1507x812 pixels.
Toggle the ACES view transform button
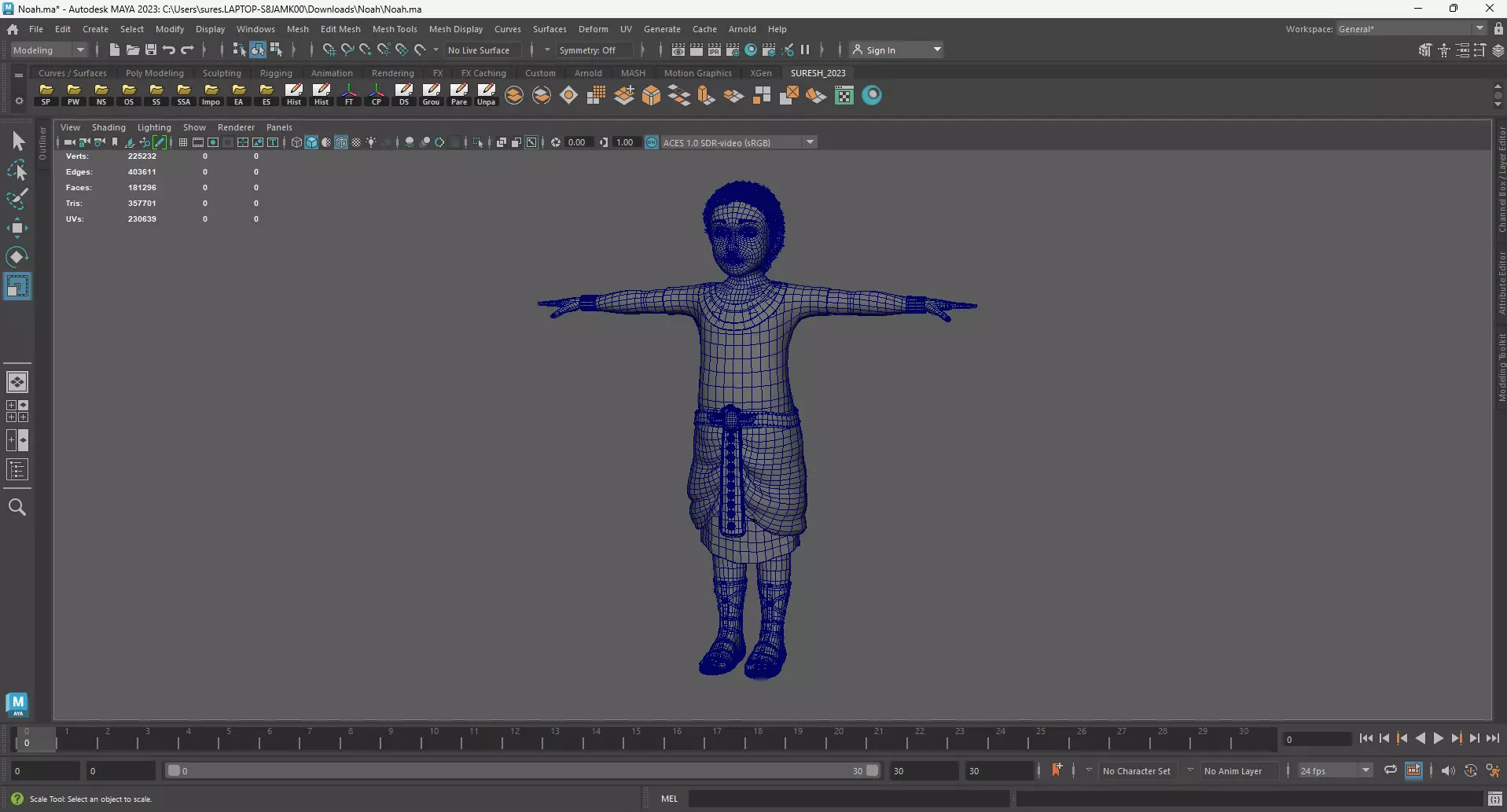[x=652, y=142]
